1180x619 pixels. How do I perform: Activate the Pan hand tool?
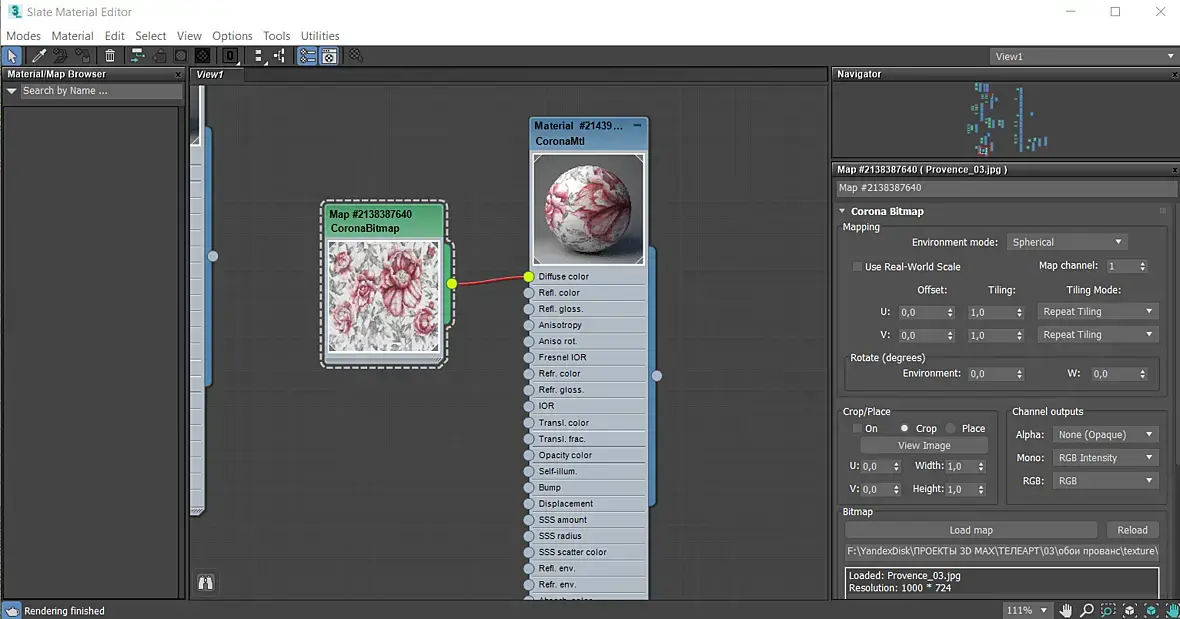[x=1066, y=610]
